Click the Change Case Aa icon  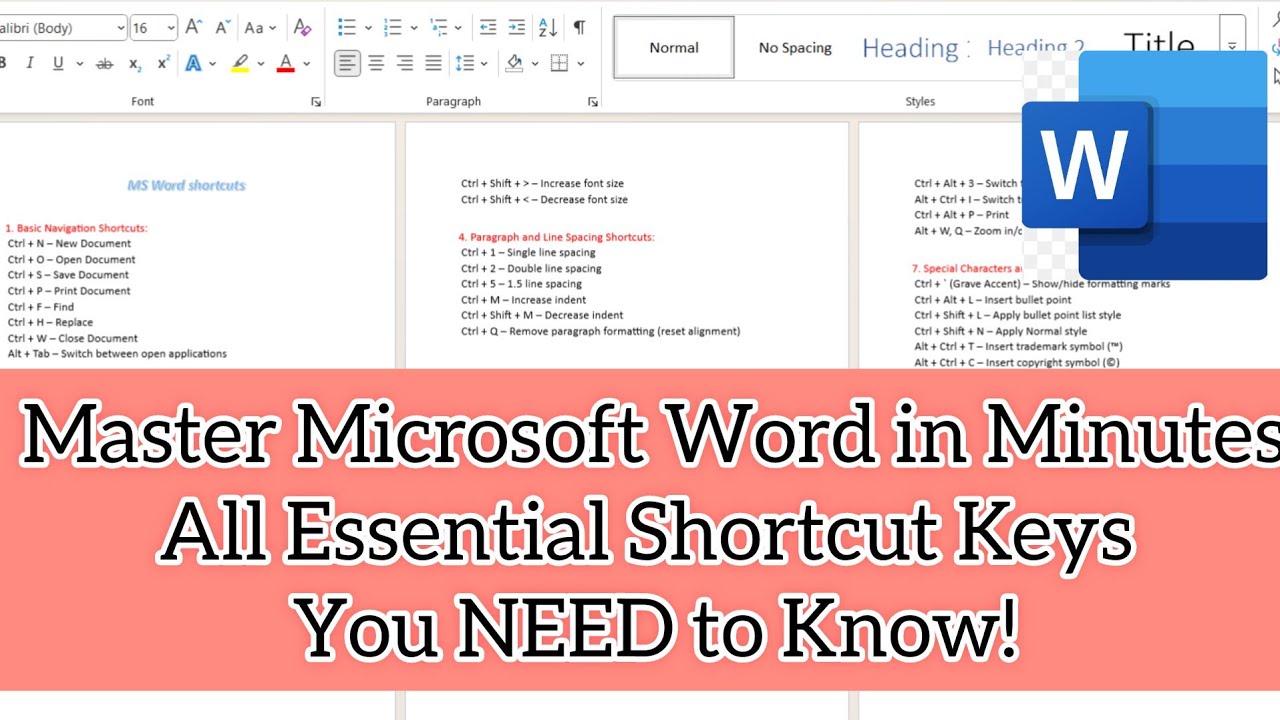[x=254, y=28]
